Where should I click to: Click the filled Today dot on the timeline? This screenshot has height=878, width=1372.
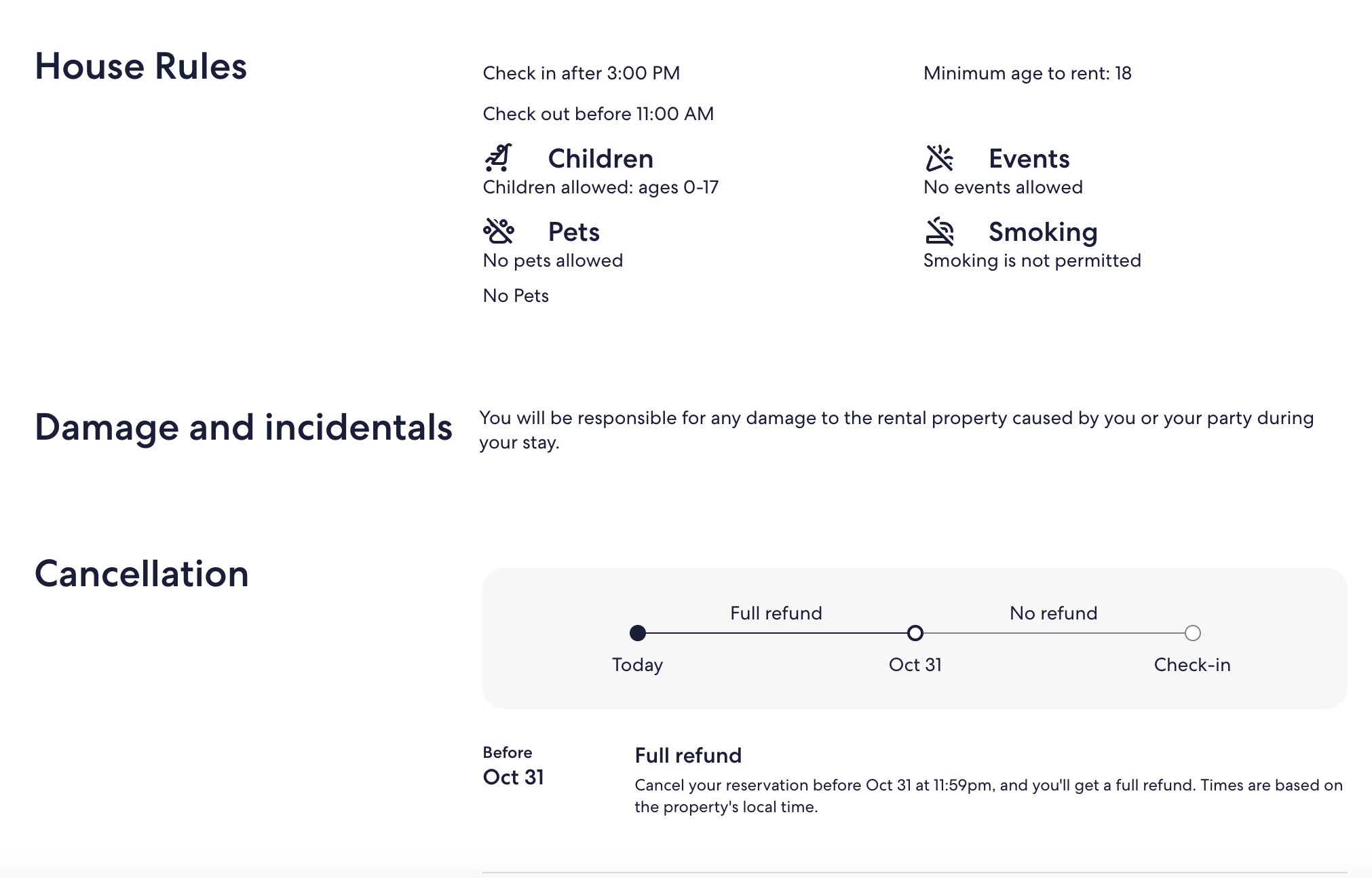[637, 633]
